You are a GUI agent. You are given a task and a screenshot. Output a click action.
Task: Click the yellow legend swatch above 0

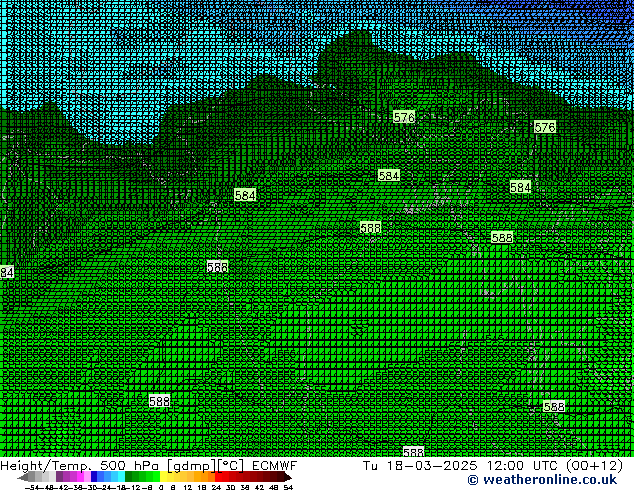tap(163, 476)
